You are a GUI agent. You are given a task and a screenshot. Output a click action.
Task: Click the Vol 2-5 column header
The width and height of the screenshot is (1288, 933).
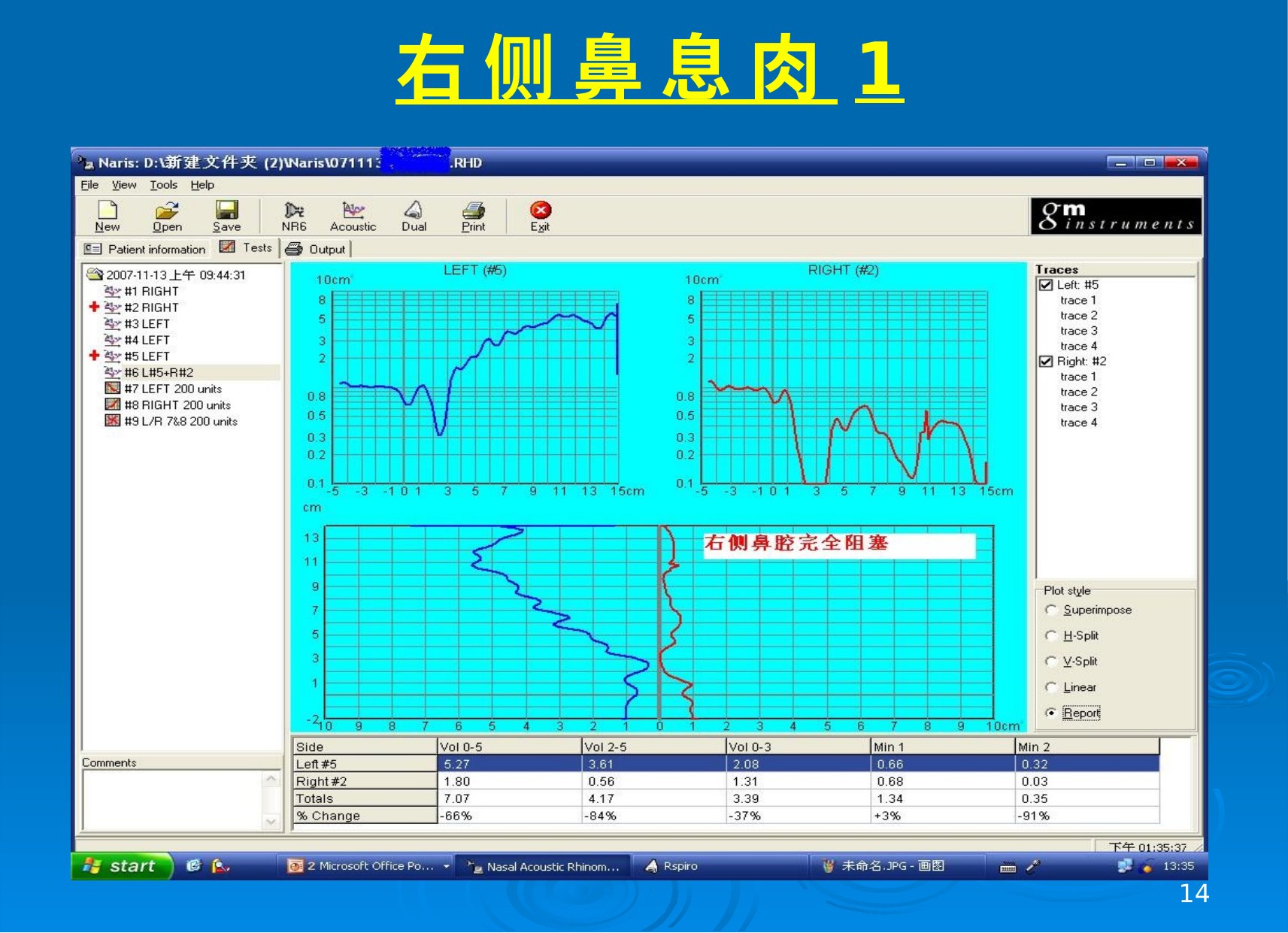653,747
